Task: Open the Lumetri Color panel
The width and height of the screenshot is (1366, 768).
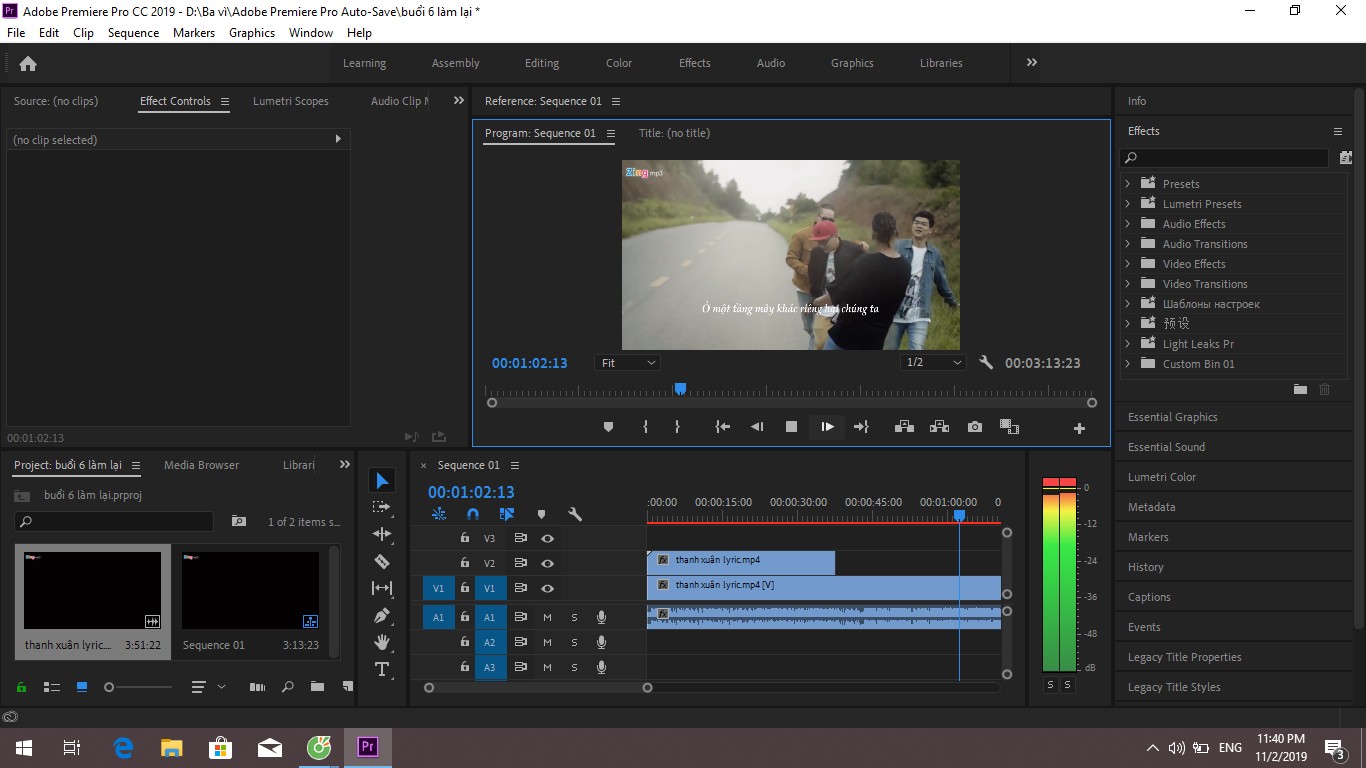Action: click(x=1162, y=477)
